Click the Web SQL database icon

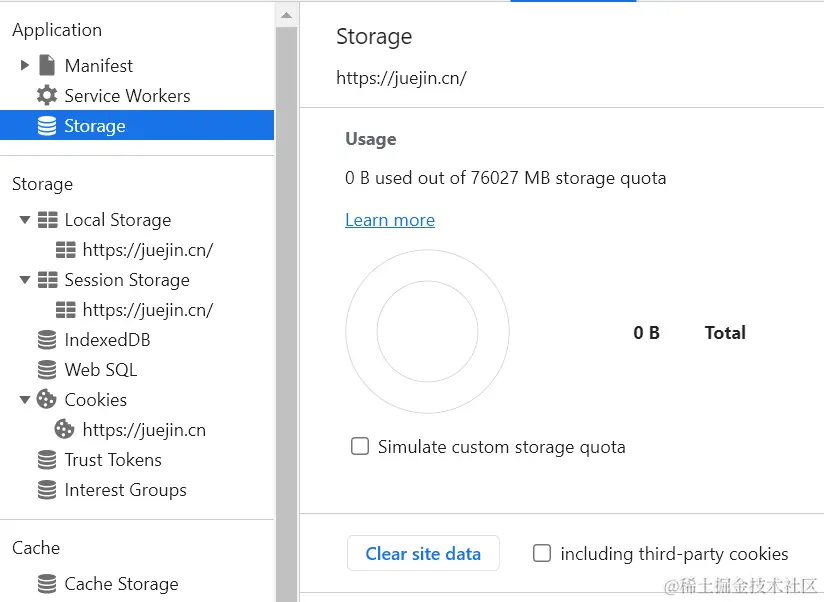(47, 370)
